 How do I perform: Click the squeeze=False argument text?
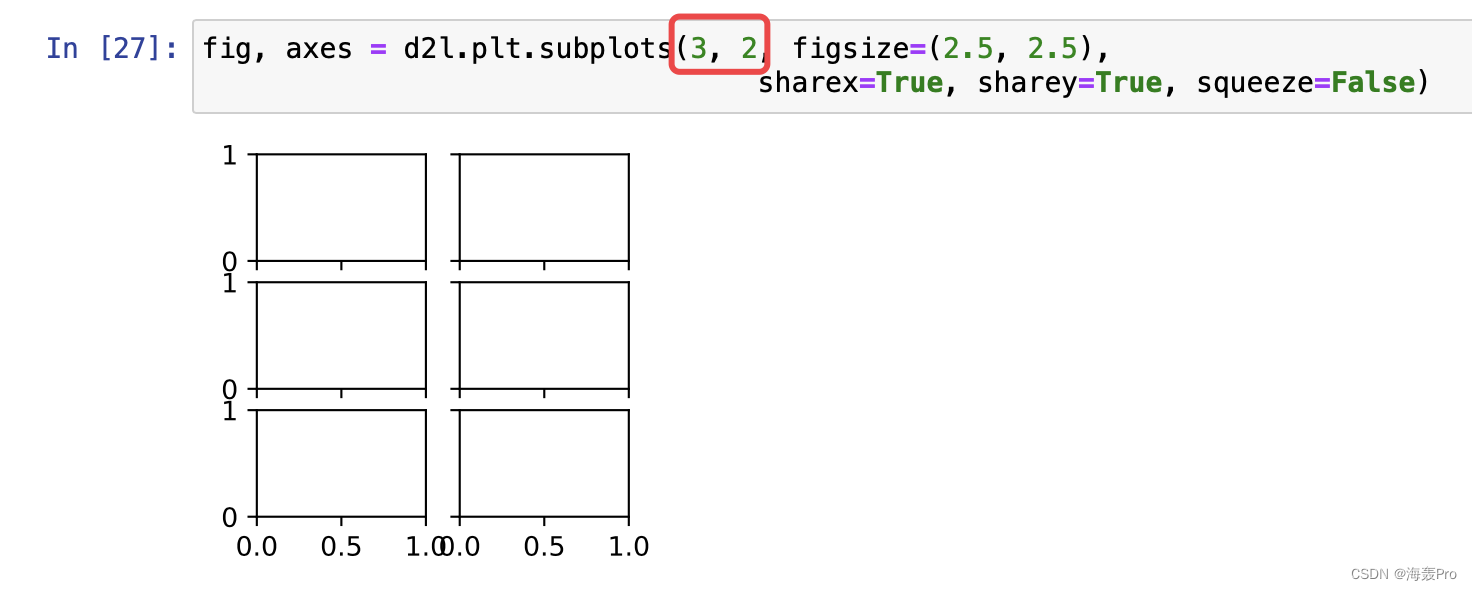[1305, 83]
